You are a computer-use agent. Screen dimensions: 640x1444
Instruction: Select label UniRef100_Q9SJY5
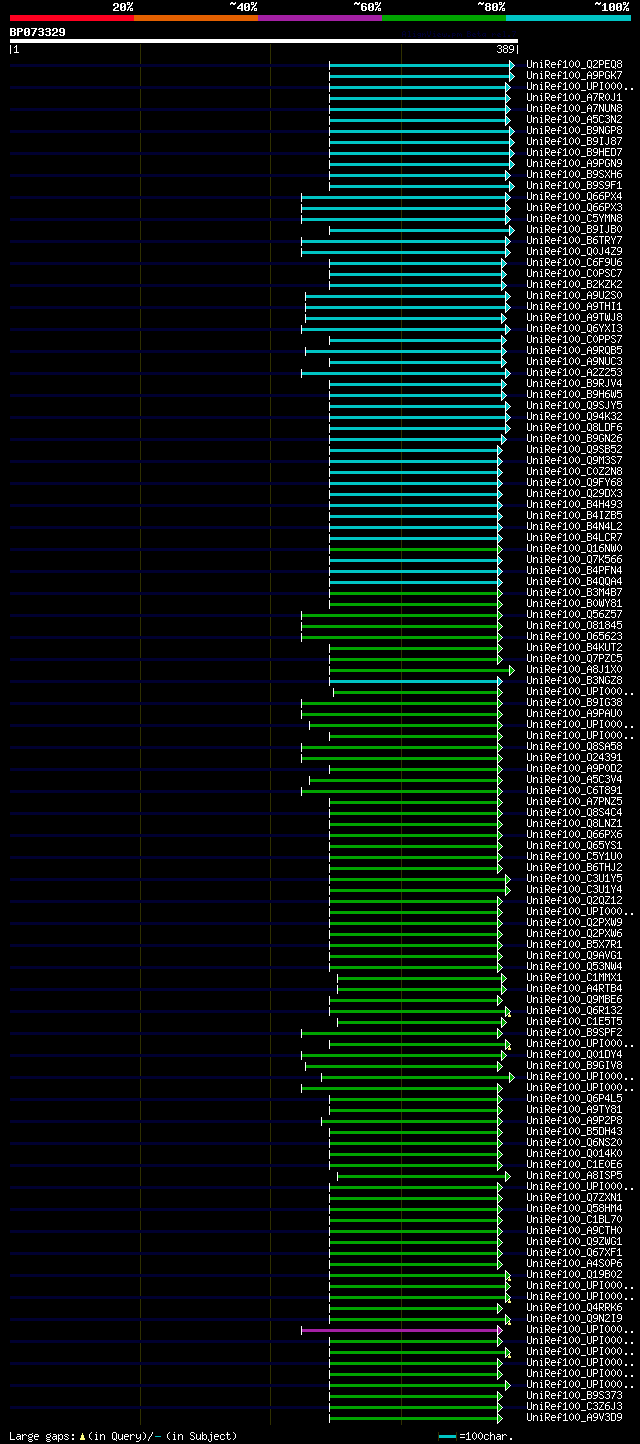574,405
